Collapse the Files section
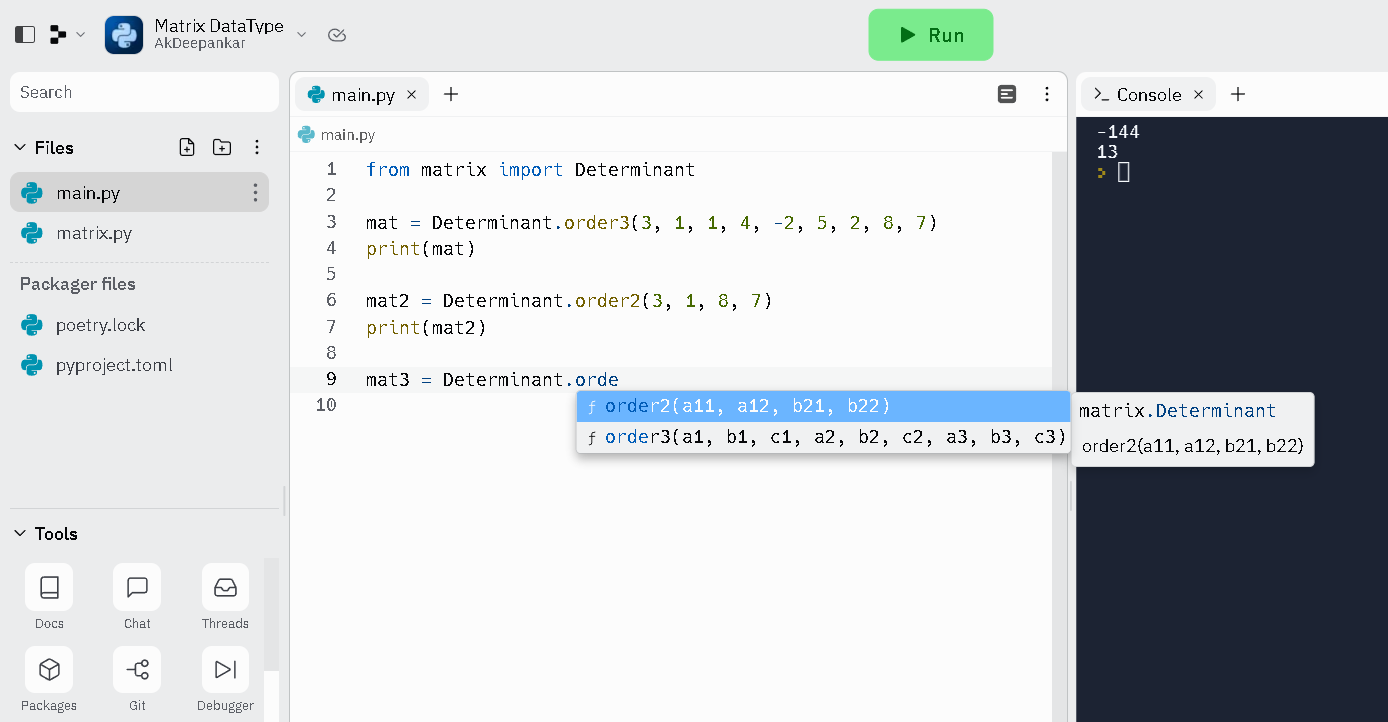 (20, 147)
